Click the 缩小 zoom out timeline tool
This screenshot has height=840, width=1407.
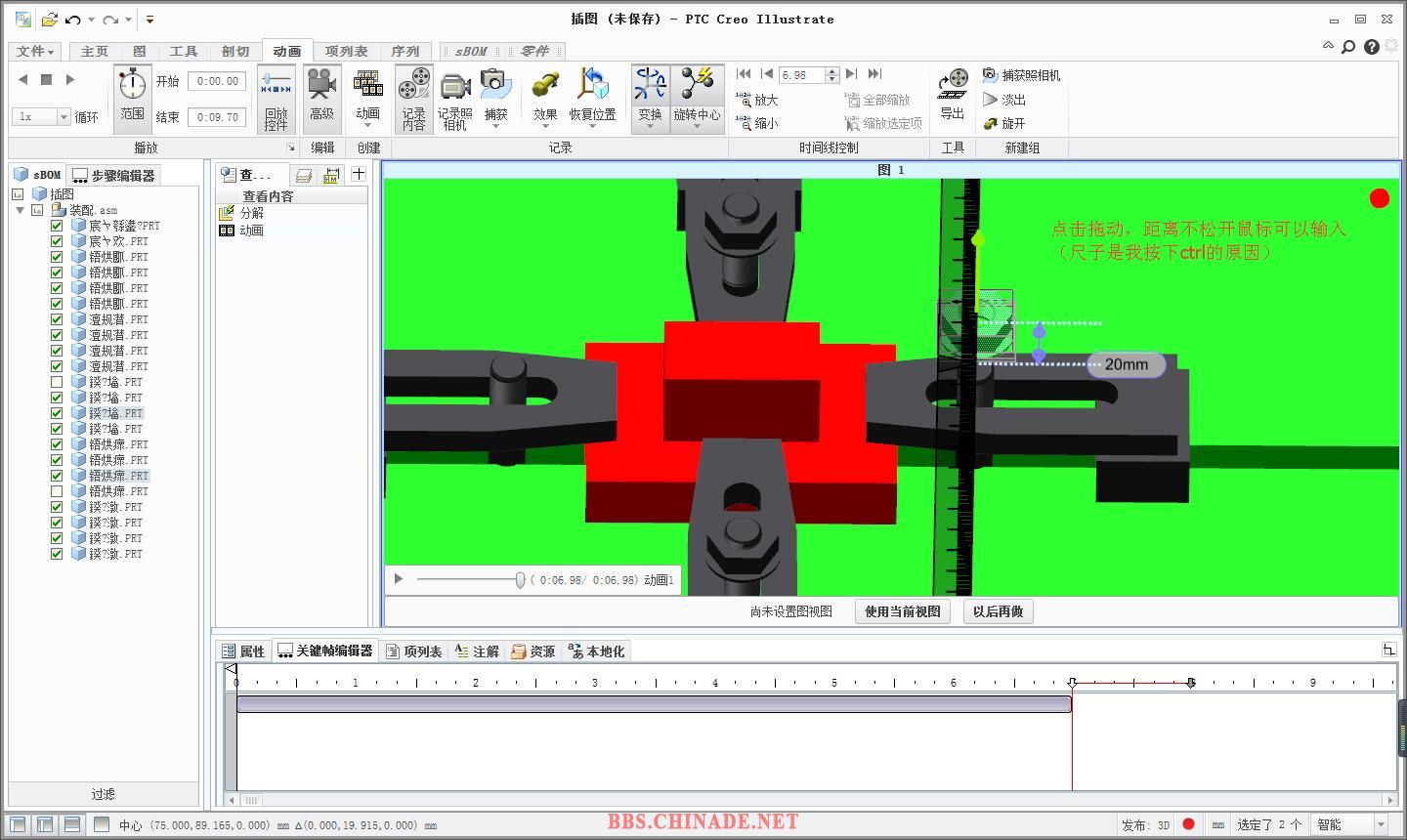757,123
